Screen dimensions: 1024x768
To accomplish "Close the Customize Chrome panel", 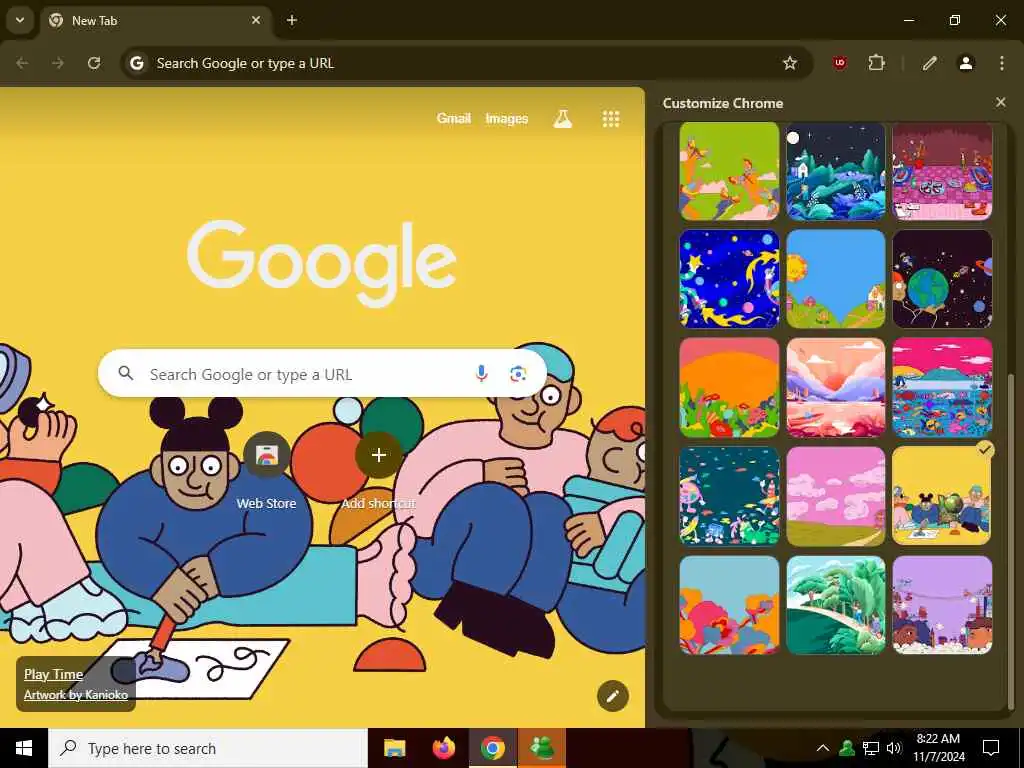I will (x=1001, y=103).
